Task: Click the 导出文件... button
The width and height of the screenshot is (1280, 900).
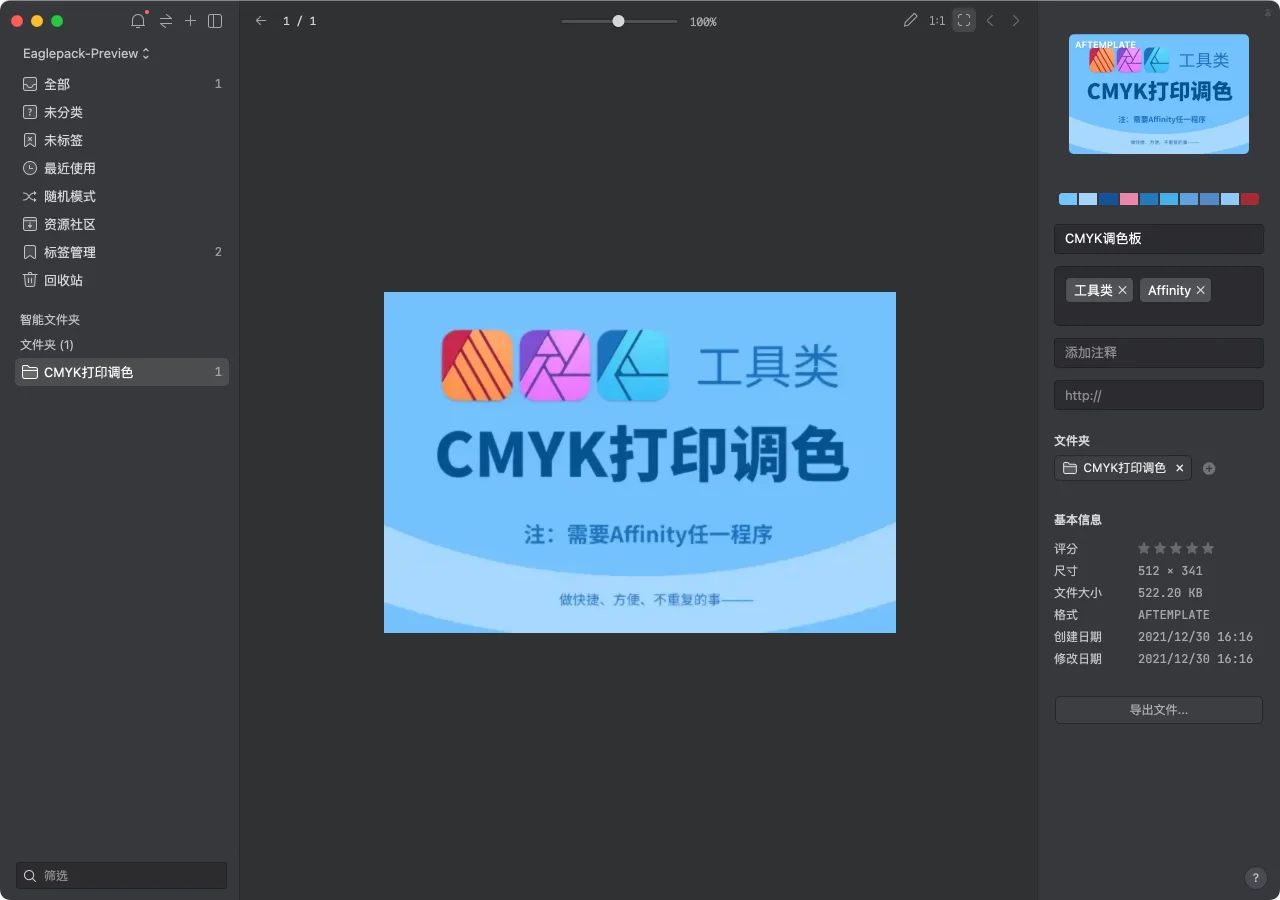Action: (x=1159, y=710)
